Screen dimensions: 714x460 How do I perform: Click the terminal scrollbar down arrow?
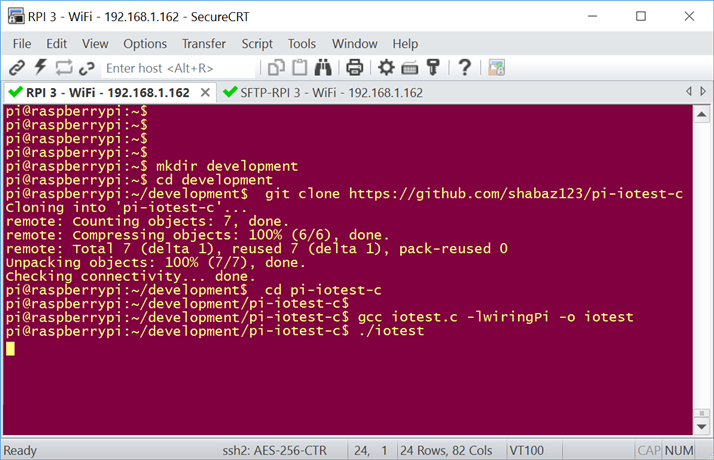(702, 427)
